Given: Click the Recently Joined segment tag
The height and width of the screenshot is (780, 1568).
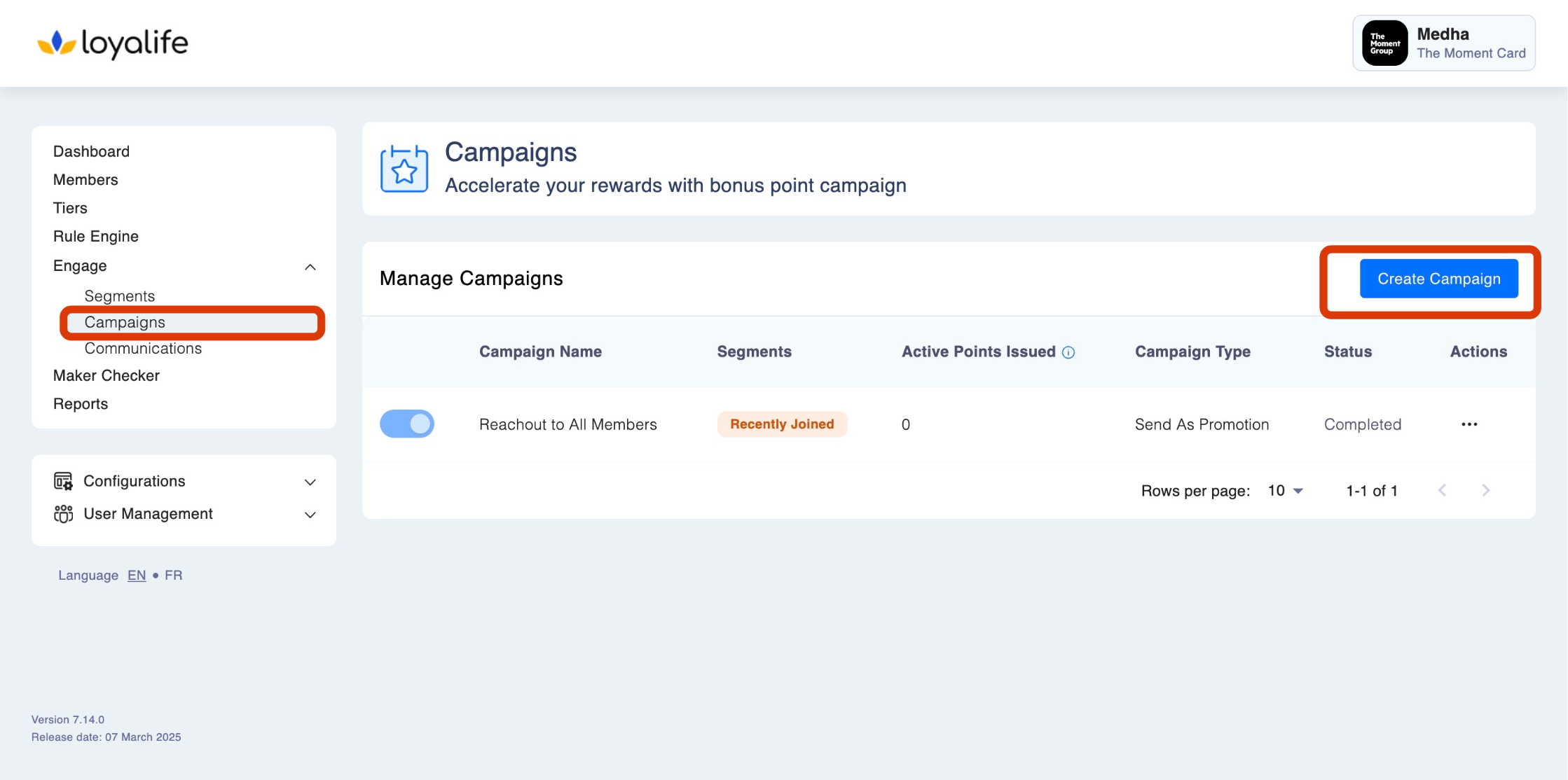Looking at the screenshot, I should click(x=782, y=424).
